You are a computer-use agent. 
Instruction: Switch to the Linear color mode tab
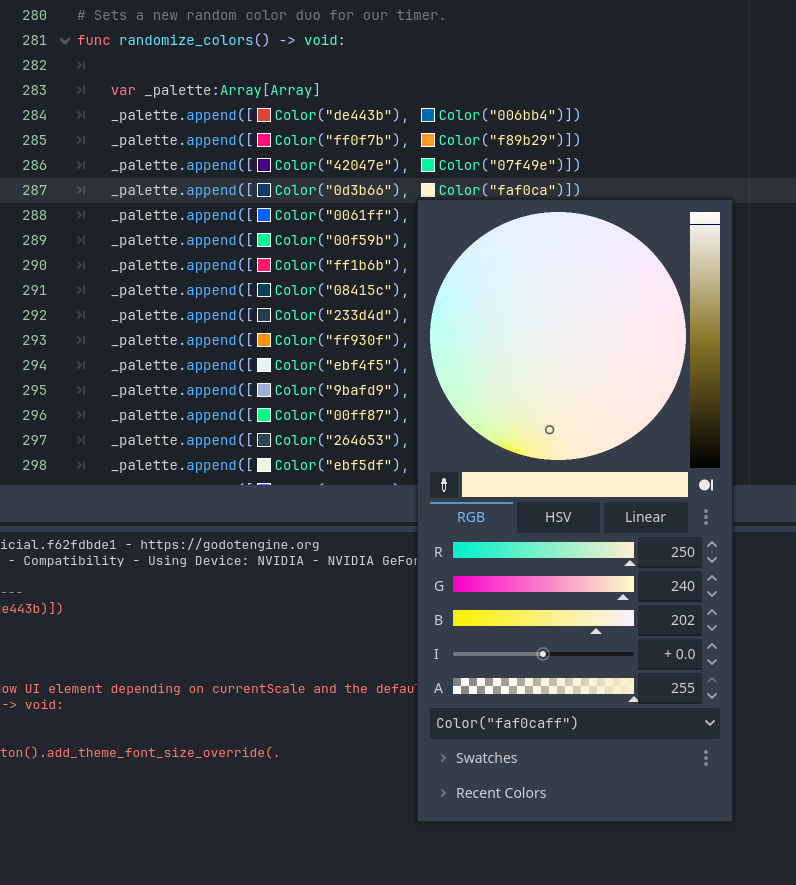click(645, 517)
